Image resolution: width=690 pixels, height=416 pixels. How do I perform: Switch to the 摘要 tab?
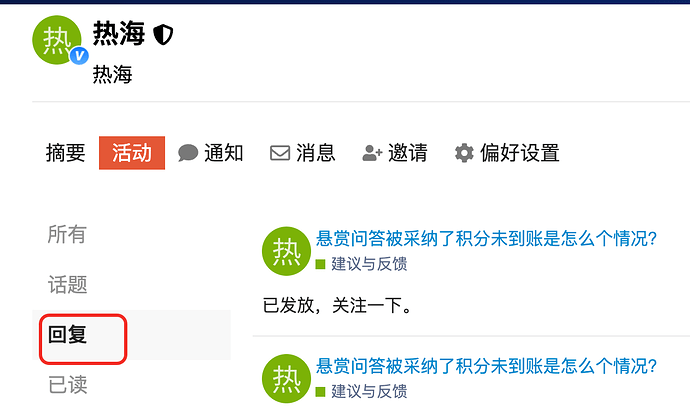coord(66,153)
